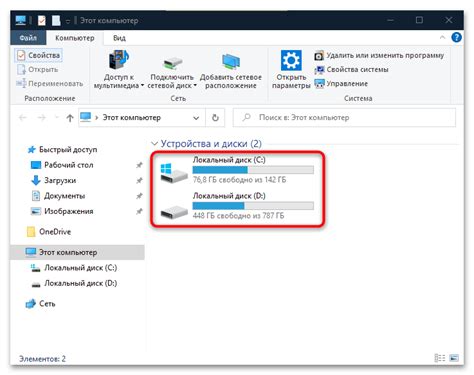474x375 pixels.
Task: Go back with the back arrow
Action: click(23, 117)
